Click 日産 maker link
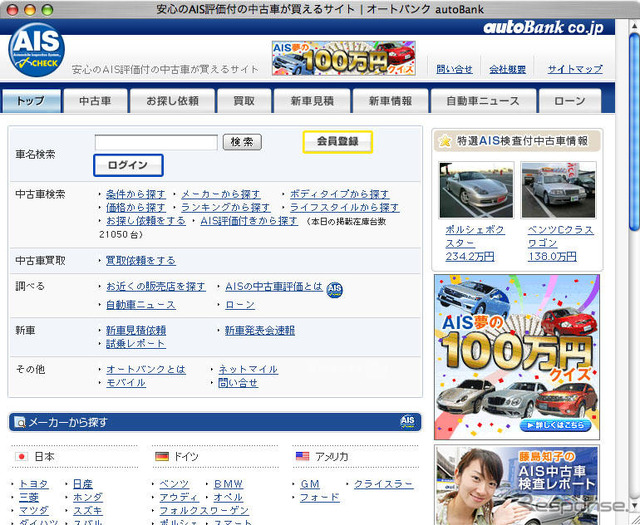Screen dimensions: 640x525 tap(83, 484)
